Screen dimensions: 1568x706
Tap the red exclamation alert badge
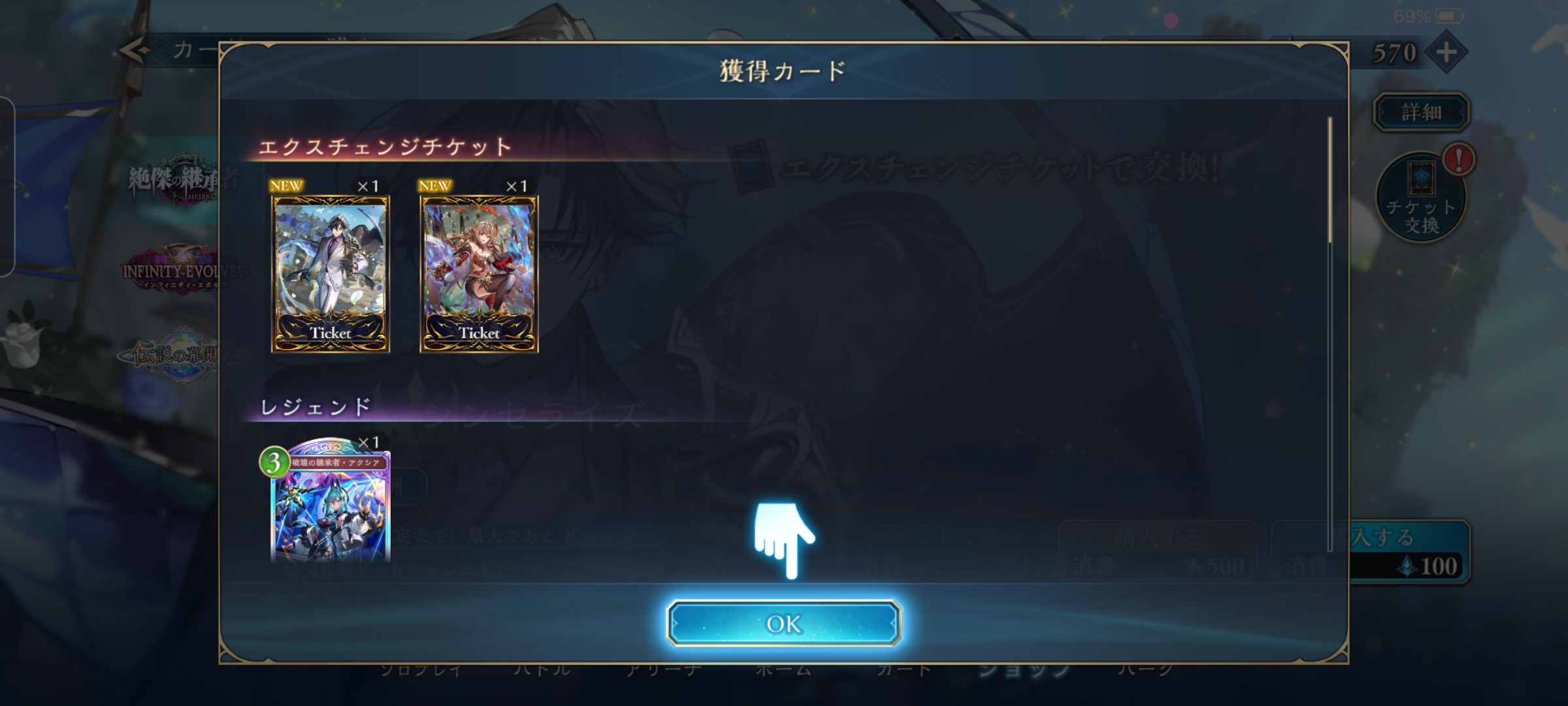pos(1458,160)
